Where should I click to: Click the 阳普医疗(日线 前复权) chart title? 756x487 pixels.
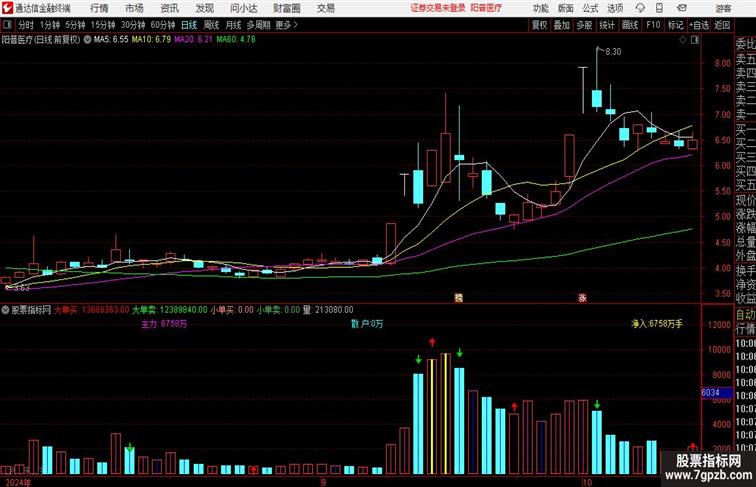coord(40,40)
